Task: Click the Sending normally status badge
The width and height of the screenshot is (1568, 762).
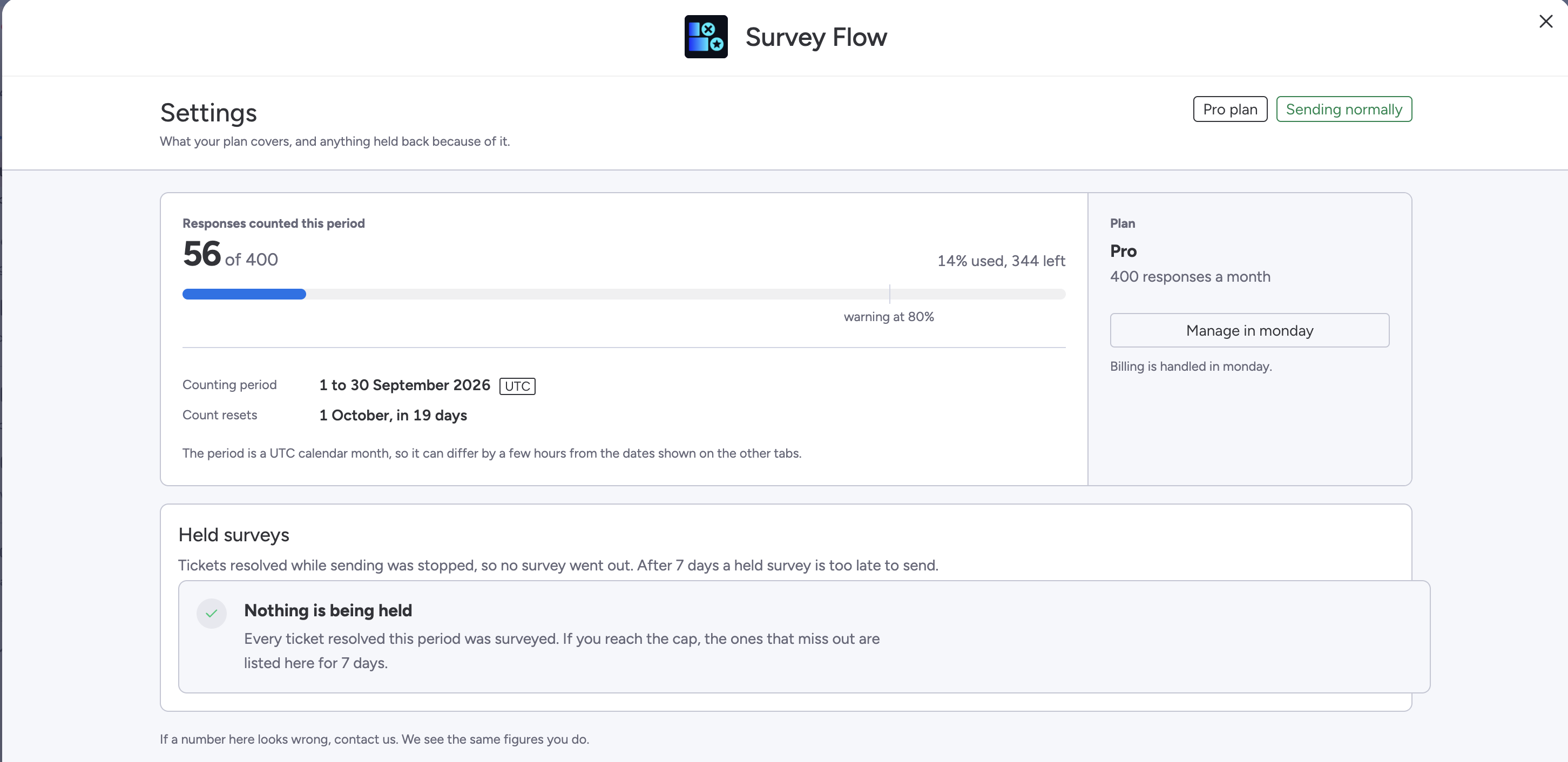Action: click(x=1343, y=110)
